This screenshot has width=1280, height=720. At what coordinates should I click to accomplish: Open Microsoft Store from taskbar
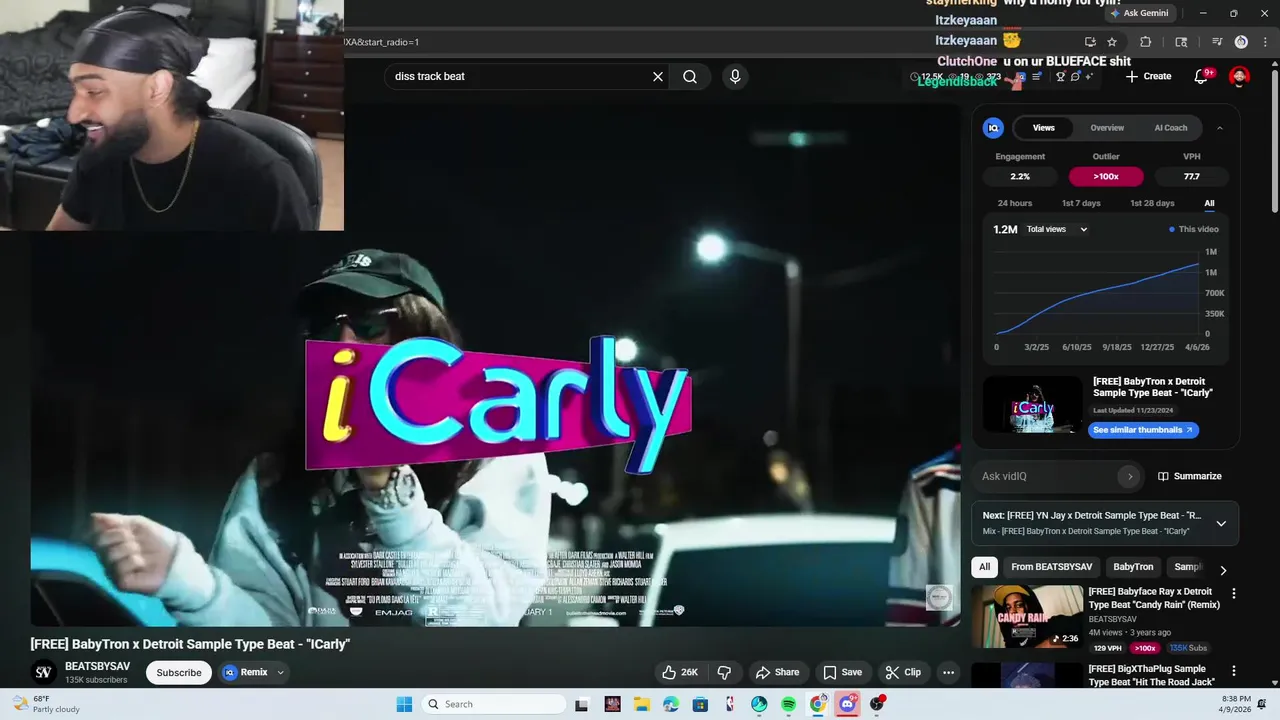click(x=700, y=704)
